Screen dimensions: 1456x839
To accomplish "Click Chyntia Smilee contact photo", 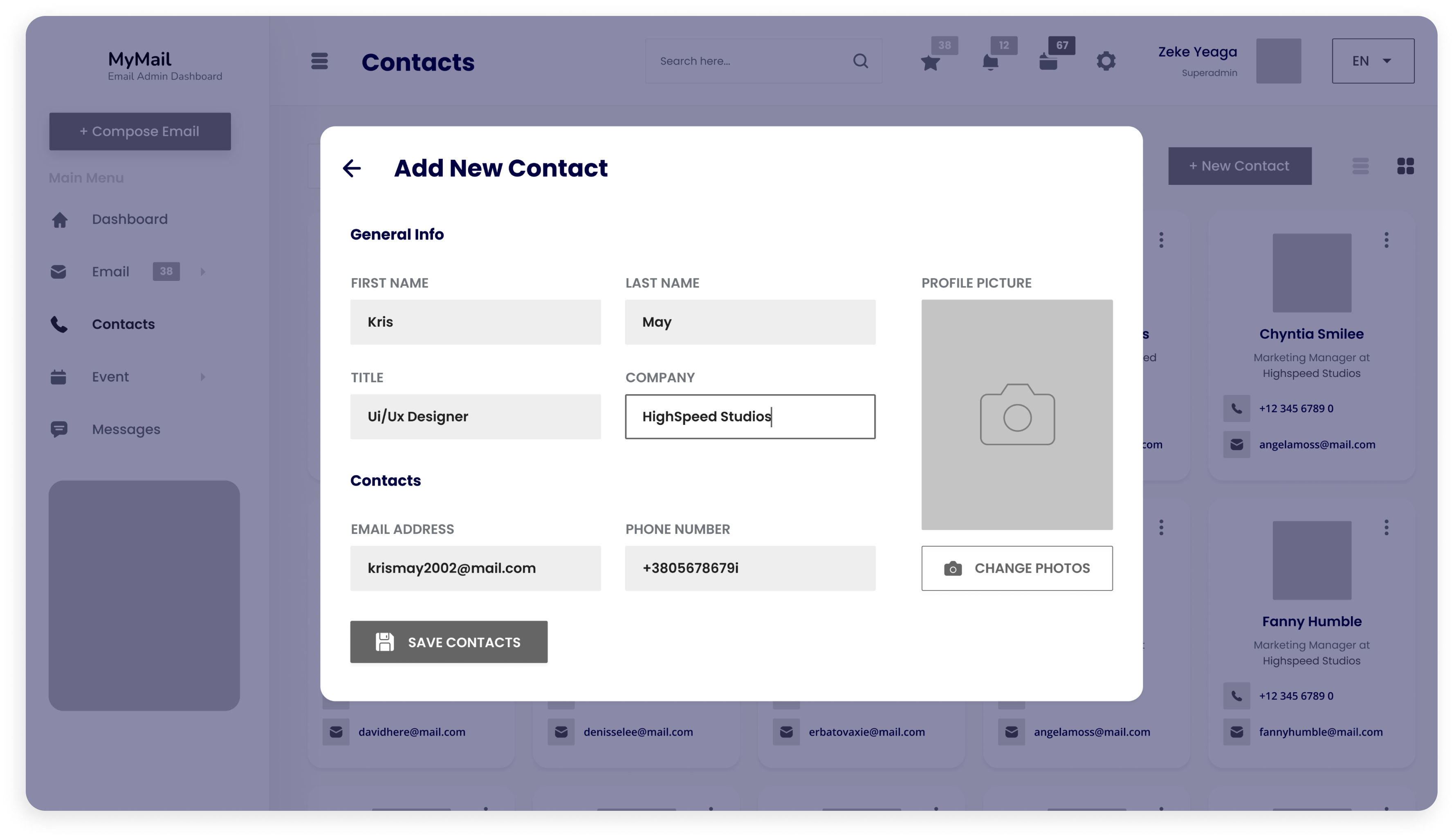I will [x=1311, y=273].
